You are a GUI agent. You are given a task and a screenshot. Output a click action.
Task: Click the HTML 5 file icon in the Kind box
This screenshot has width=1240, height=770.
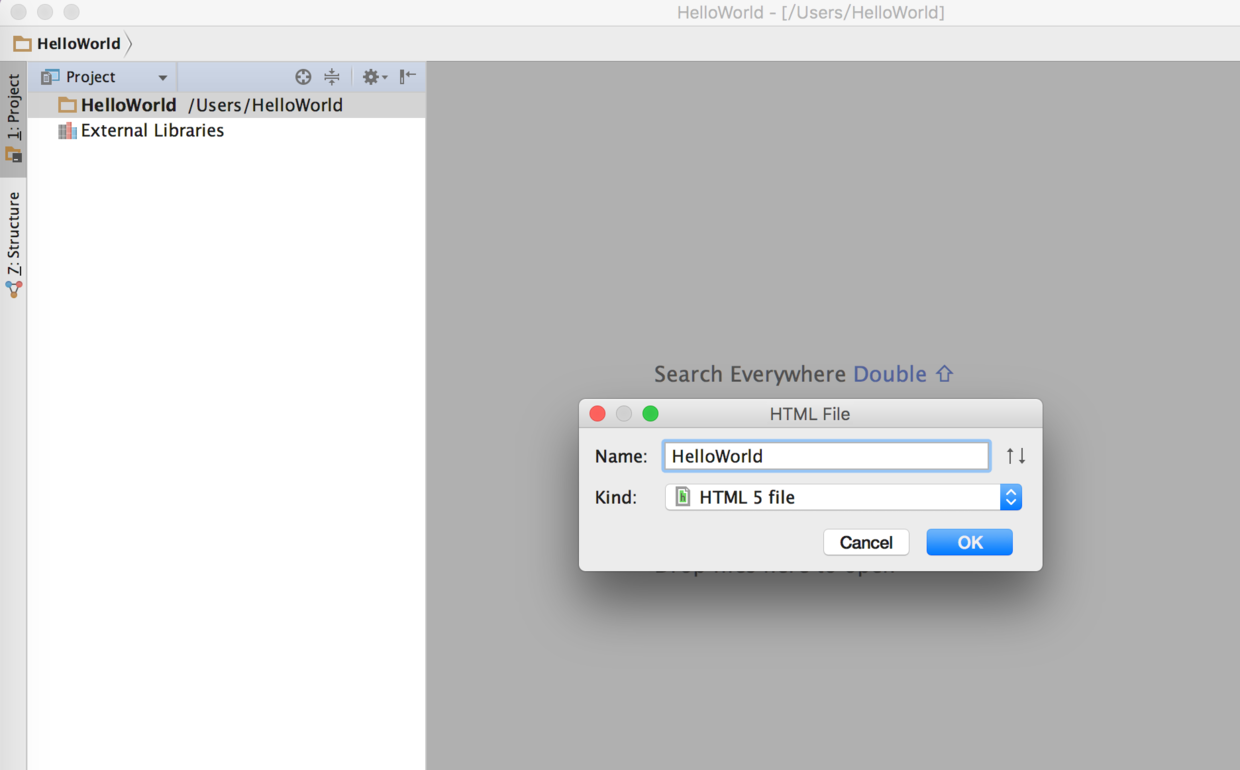pyautogui.click(x=683, y=497)
